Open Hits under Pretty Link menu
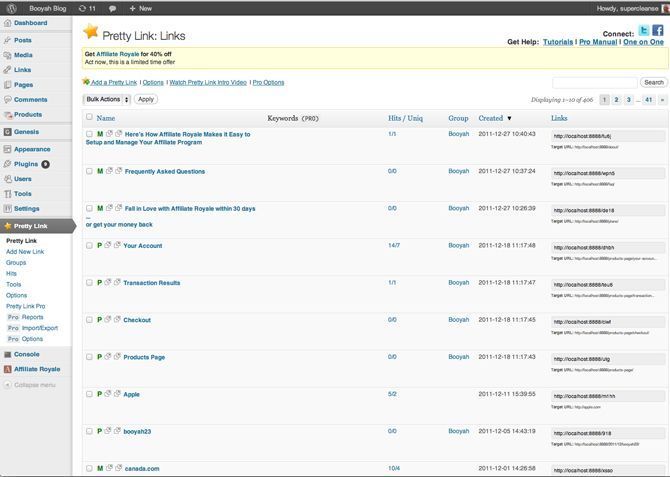 tap(11, 274)
